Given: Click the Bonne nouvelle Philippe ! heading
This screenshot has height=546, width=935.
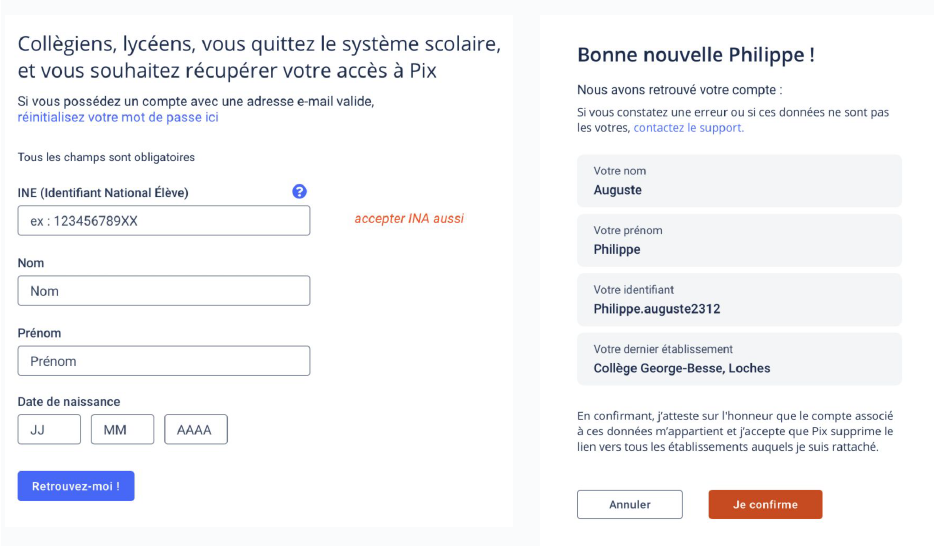Looking at the screenshot, I should point(696,55).
